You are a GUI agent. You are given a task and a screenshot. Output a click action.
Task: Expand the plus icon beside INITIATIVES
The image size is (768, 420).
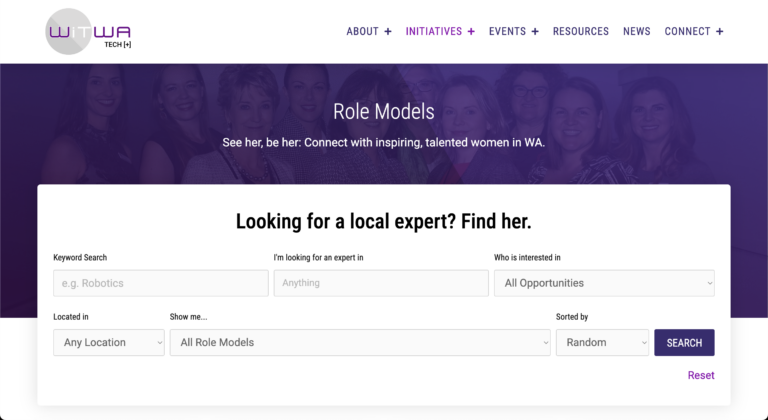(471, 31)
